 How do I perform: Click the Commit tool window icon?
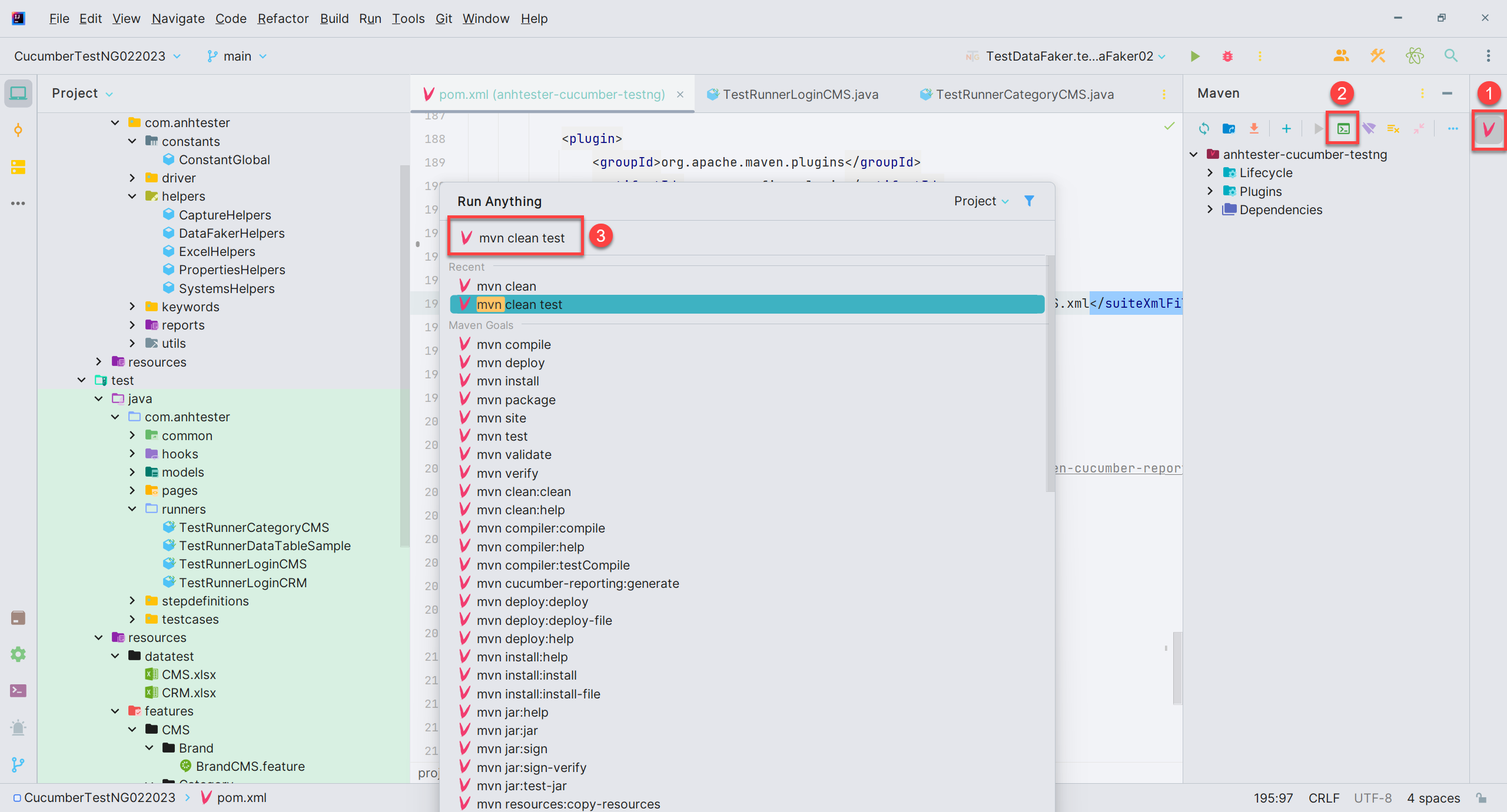click(18, 130)
